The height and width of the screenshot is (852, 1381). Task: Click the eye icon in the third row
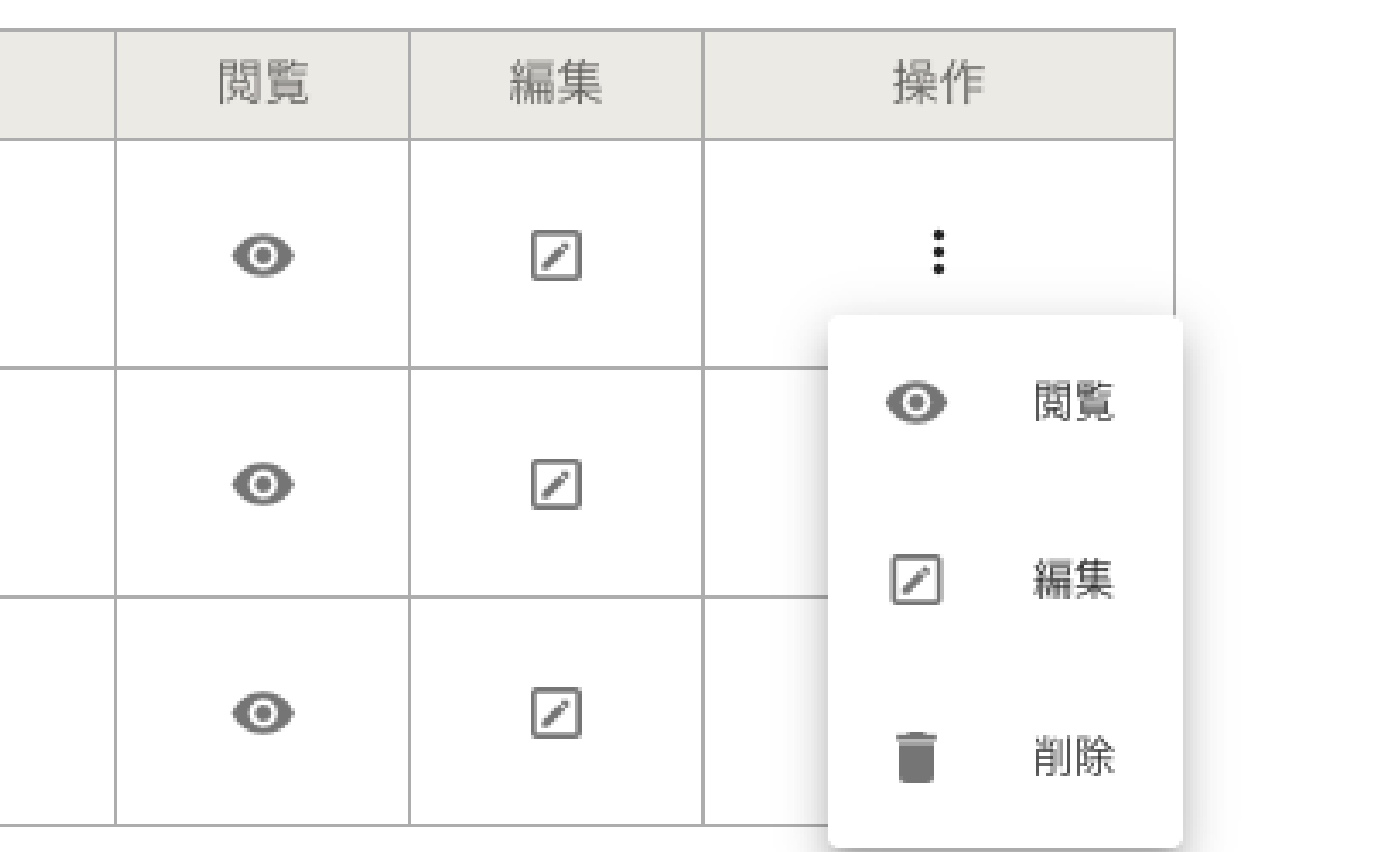263,712
